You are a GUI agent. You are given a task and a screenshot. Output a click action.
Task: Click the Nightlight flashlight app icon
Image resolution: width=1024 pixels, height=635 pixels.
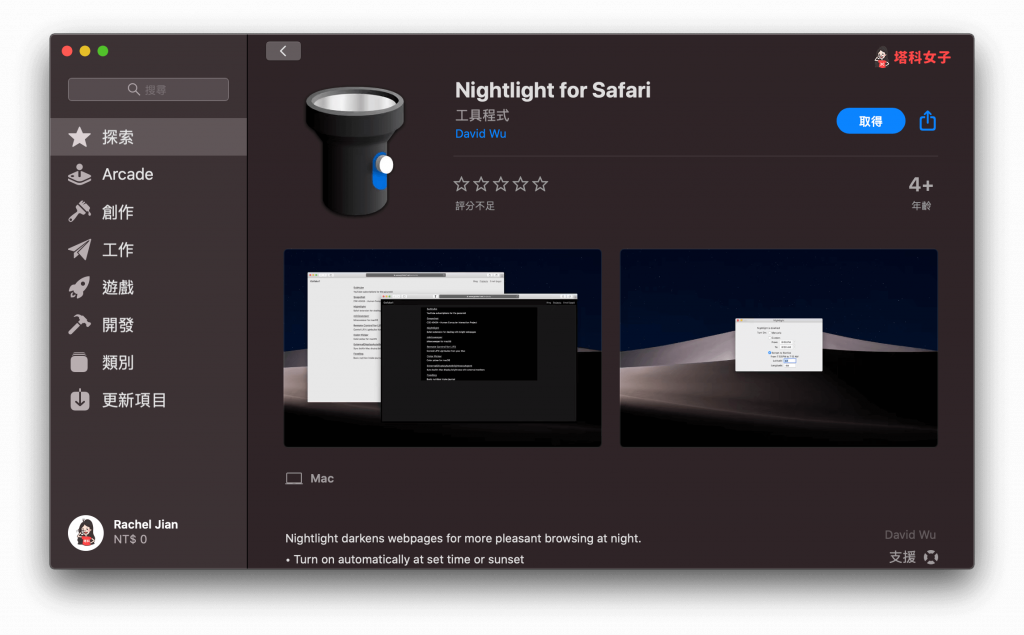[x=355, y=152]
